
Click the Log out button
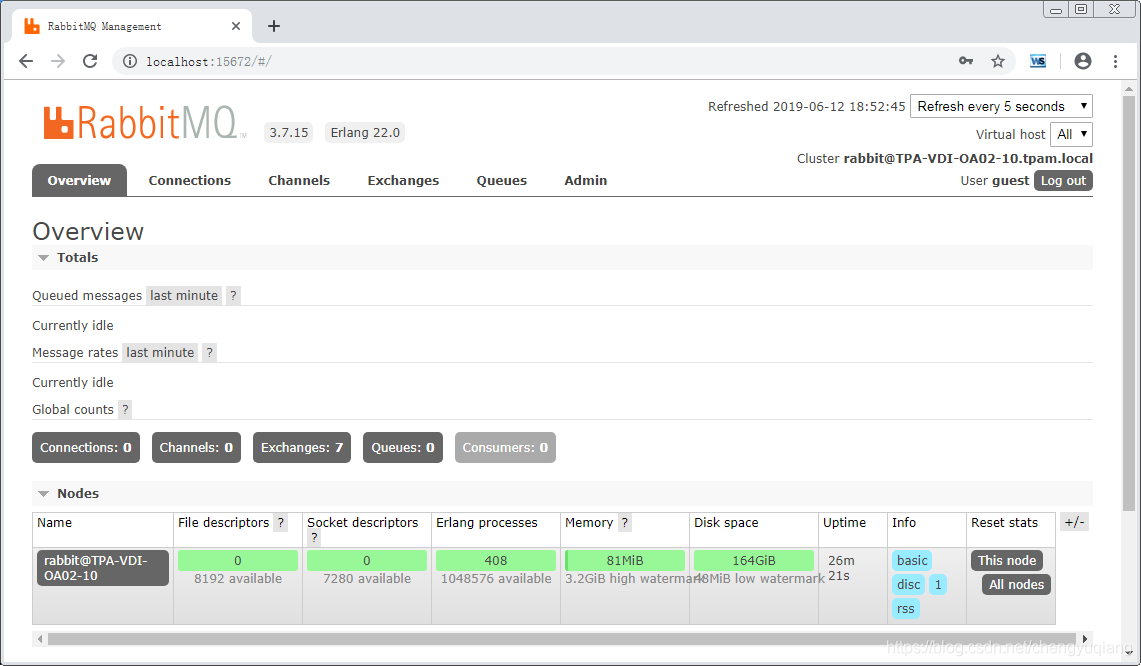click(1063, 181)
